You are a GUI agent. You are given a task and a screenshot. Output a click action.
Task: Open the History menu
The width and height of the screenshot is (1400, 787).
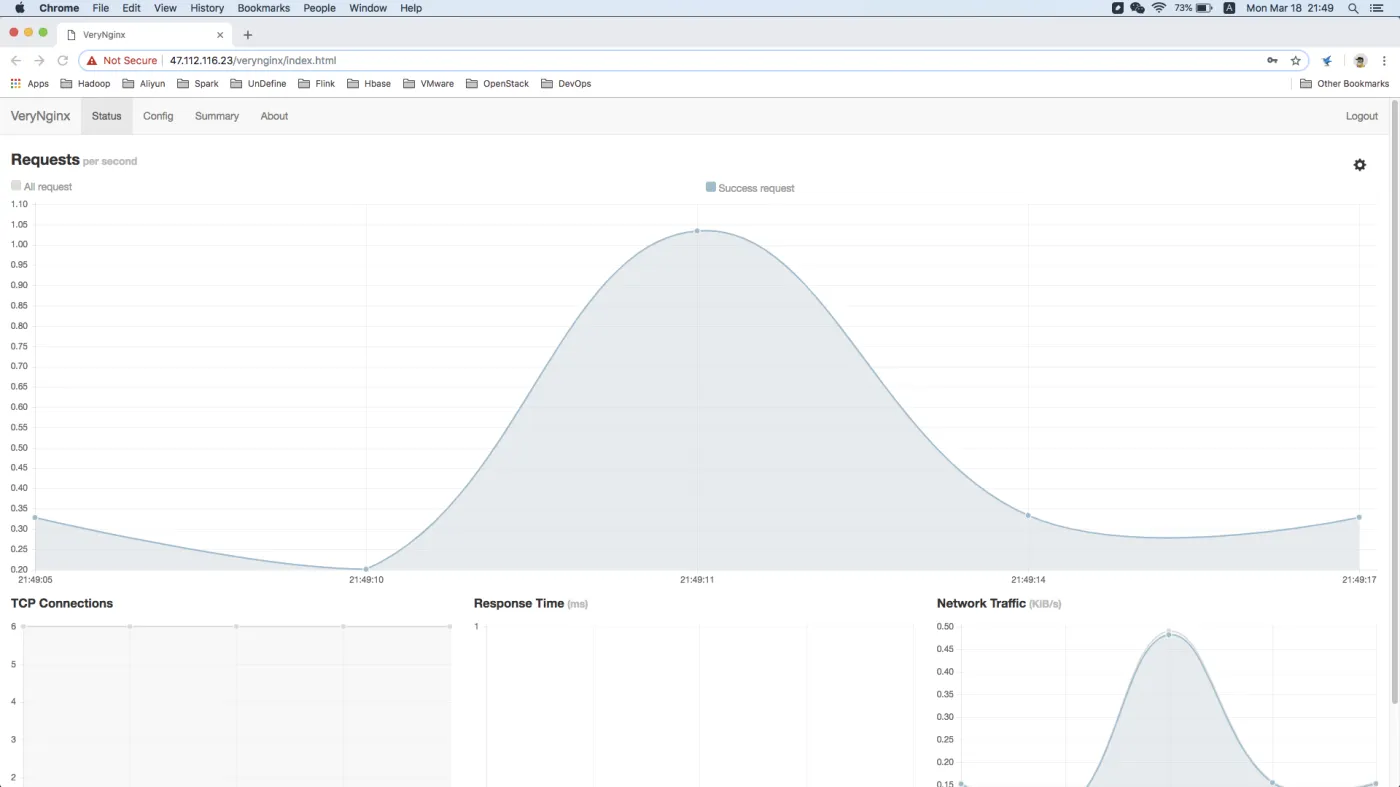pos(207,8)
